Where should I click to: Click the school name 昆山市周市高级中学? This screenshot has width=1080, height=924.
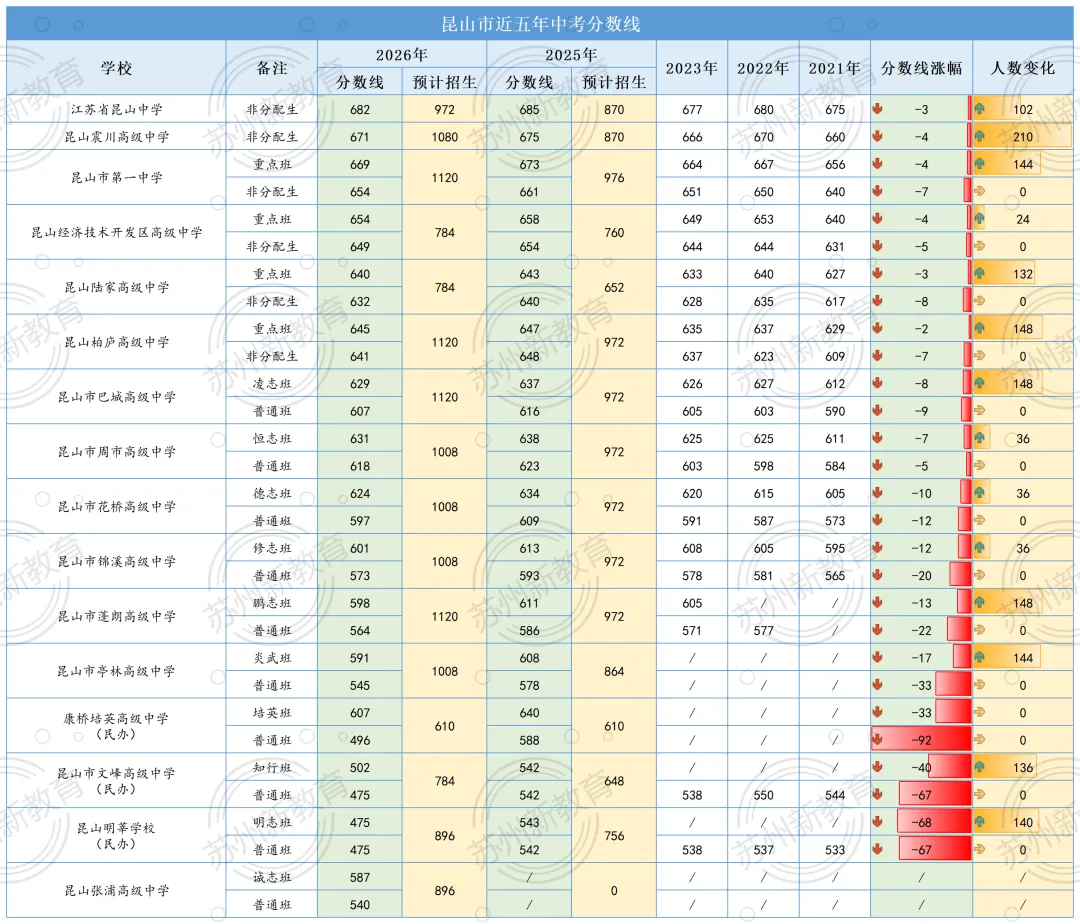[116, 452]
